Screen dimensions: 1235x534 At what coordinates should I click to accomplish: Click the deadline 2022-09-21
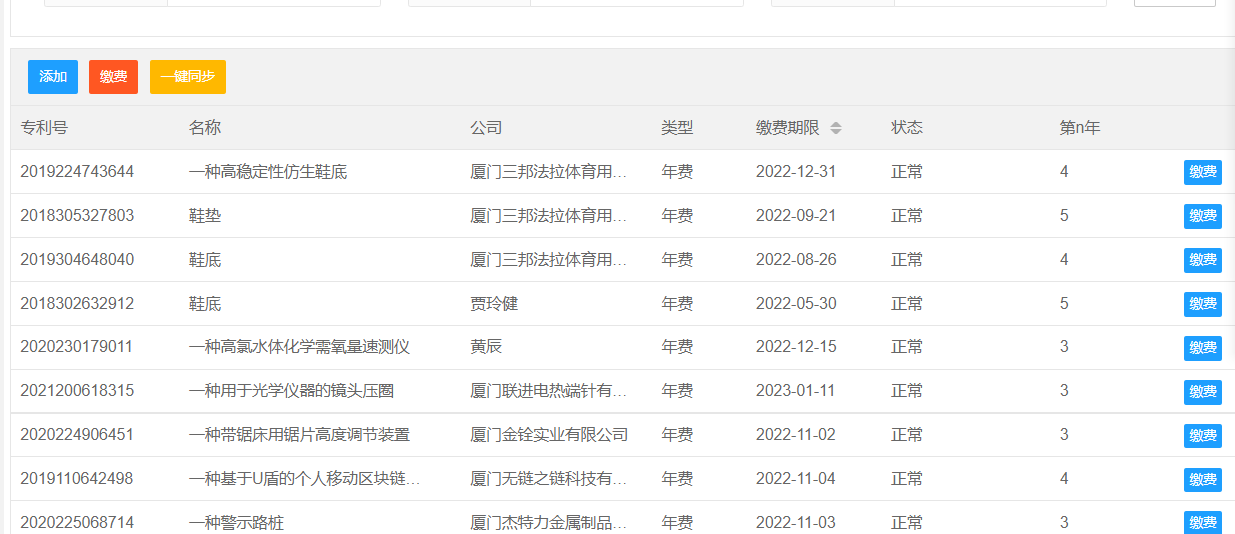click(796, 216)
